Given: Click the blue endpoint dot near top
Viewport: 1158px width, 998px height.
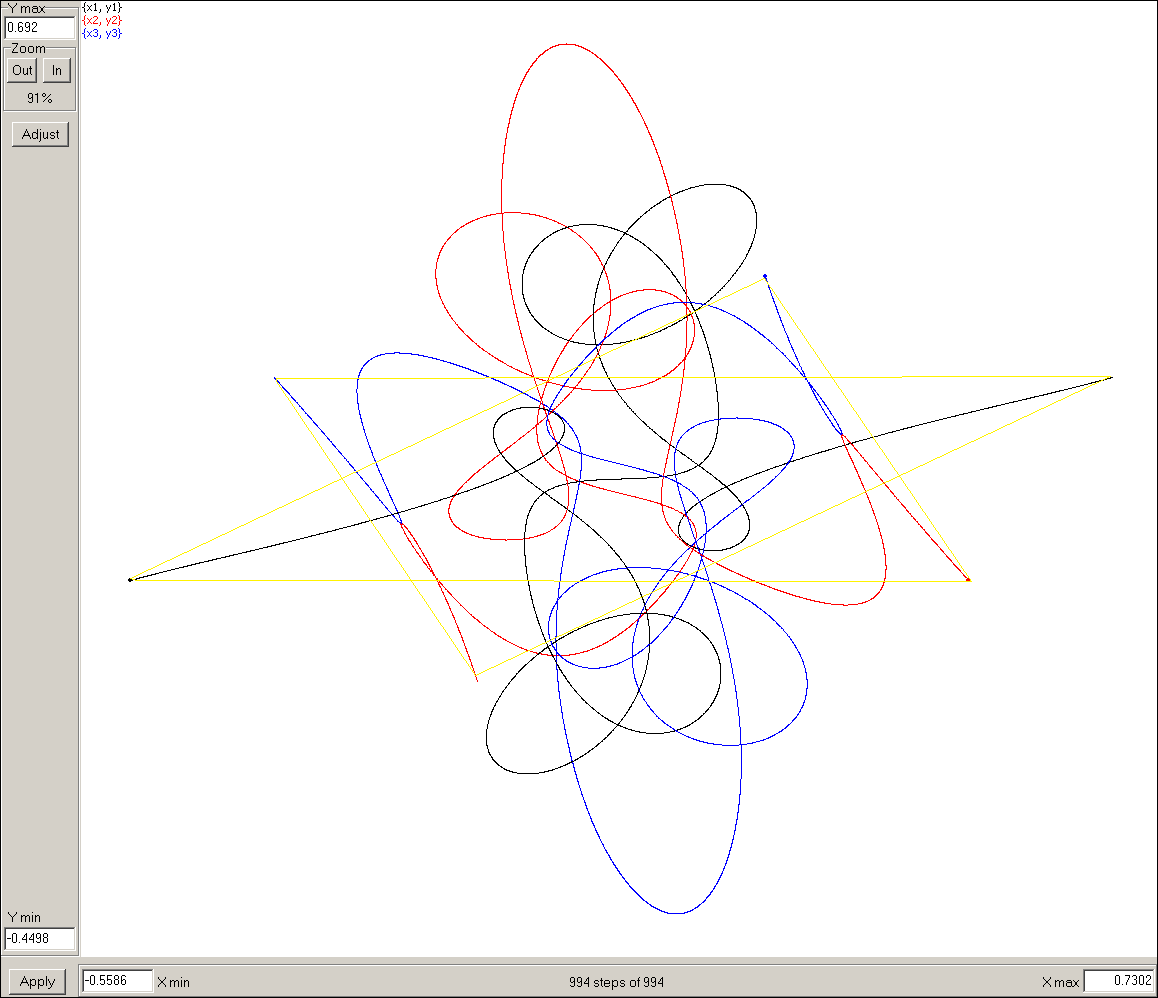Looking at the screenshot, I should point(765,276).
